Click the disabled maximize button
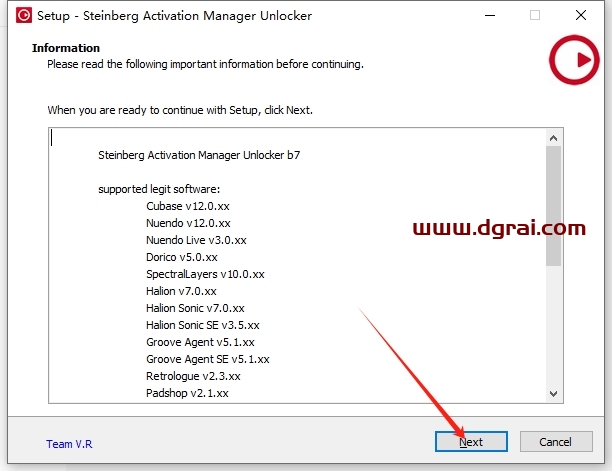Screen dimensions: 612x471 (535, 15)
